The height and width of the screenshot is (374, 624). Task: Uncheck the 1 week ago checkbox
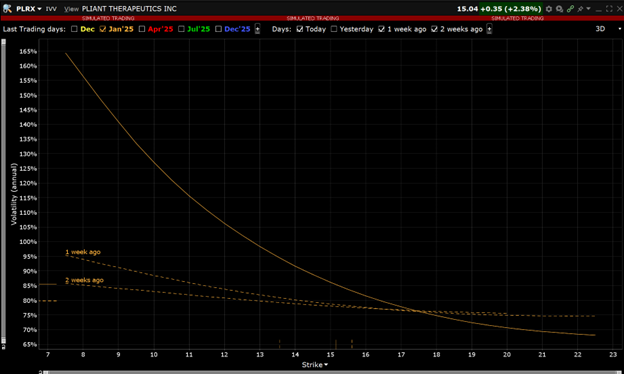(x=382, y=29)
